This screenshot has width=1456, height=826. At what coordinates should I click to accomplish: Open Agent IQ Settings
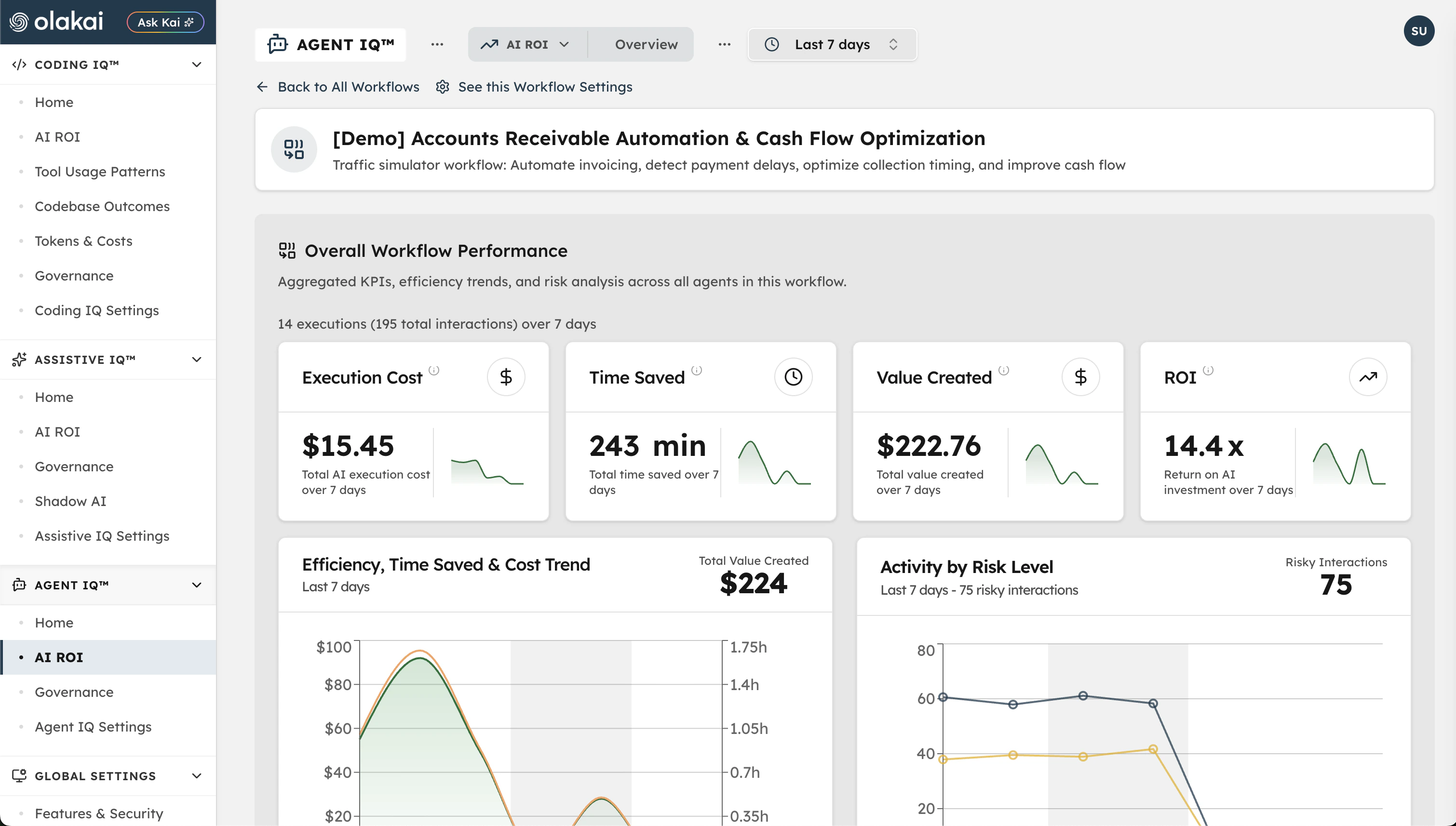pos(93,727)
